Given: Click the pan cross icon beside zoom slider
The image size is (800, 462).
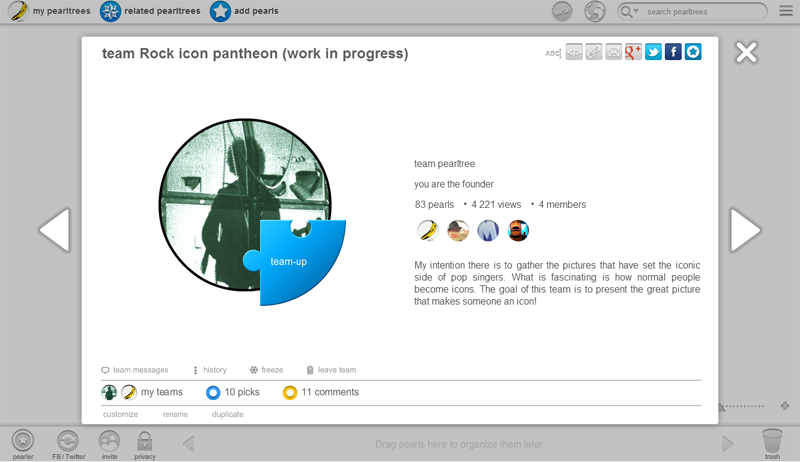Looking at the screenshot, I should click(785, 406).
